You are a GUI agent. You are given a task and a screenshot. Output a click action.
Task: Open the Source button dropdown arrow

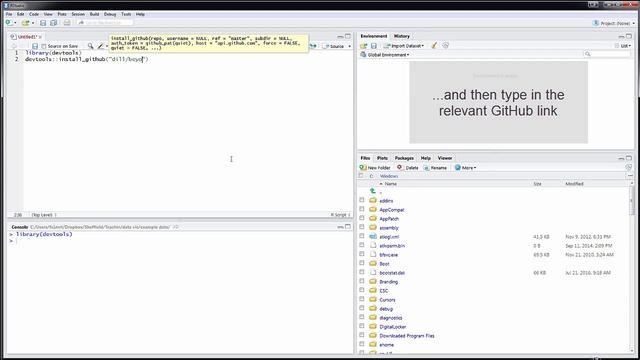pyautogui.click(x=349, y=46)
